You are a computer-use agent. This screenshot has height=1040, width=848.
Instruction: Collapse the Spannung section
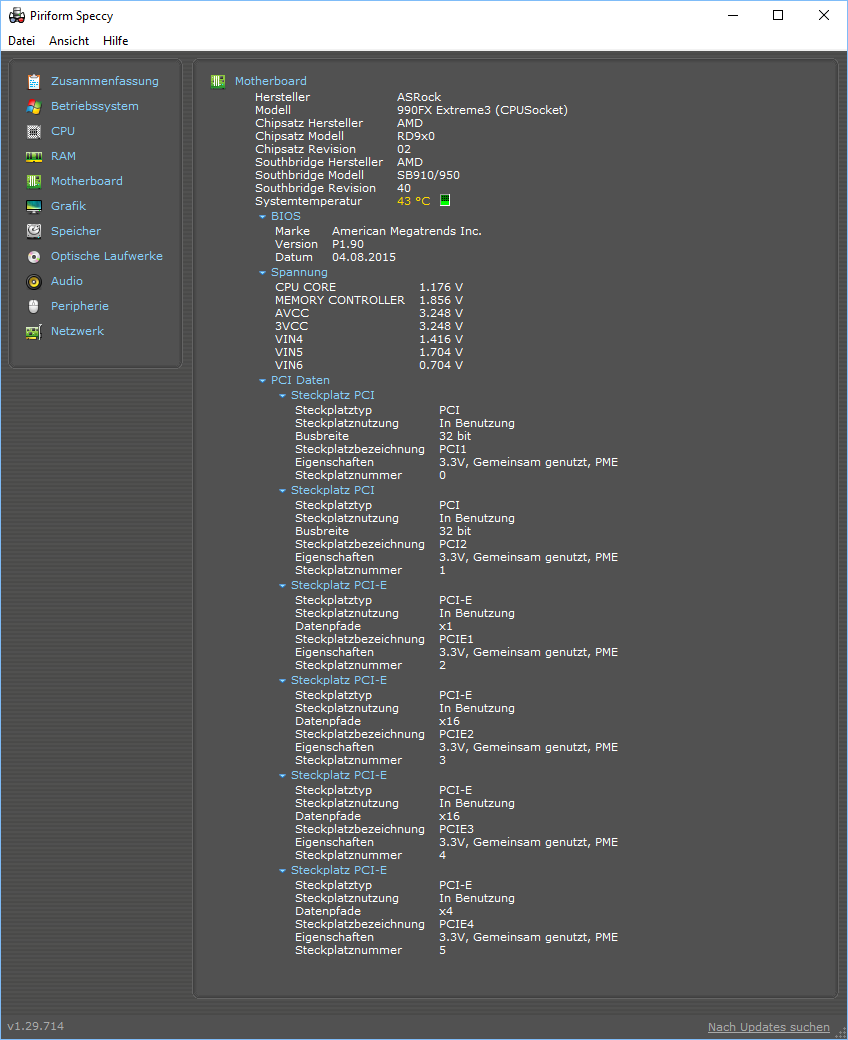(263, 273)
